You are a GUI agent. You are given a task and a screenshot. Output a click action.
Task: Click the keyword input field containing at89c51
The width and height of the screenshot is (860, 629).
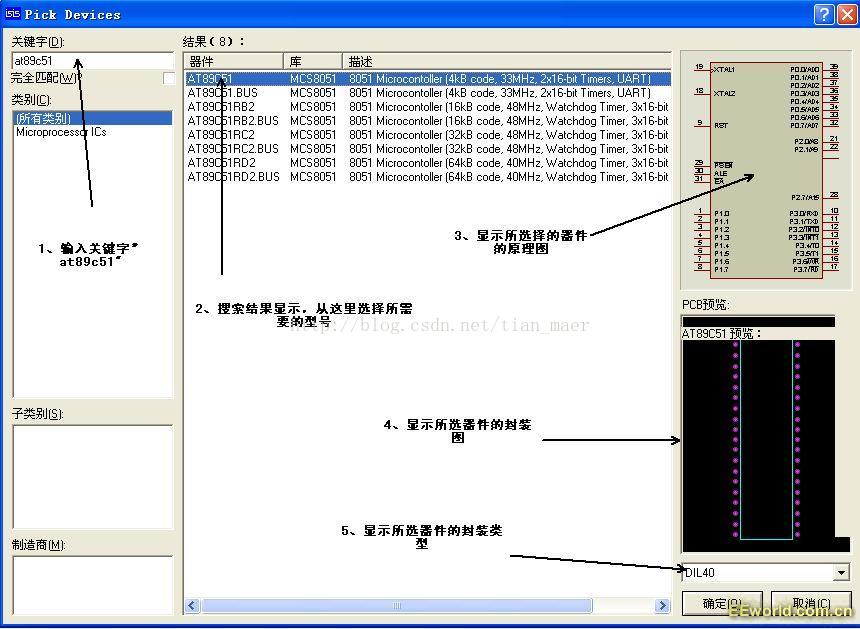pos(92,60)
